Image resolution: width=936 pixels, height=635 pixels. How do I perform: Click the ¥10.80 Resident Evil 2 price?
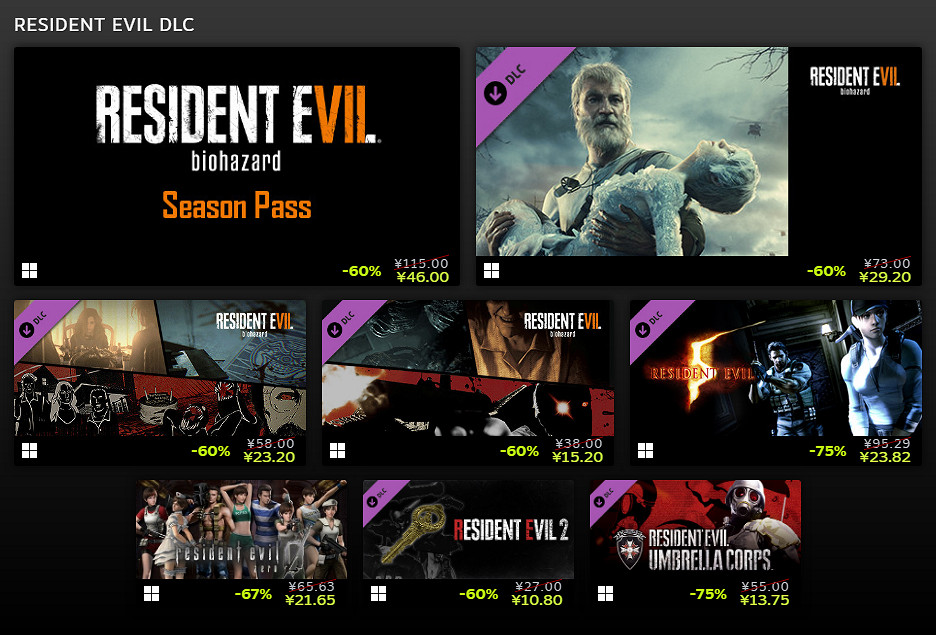[537, 600]
